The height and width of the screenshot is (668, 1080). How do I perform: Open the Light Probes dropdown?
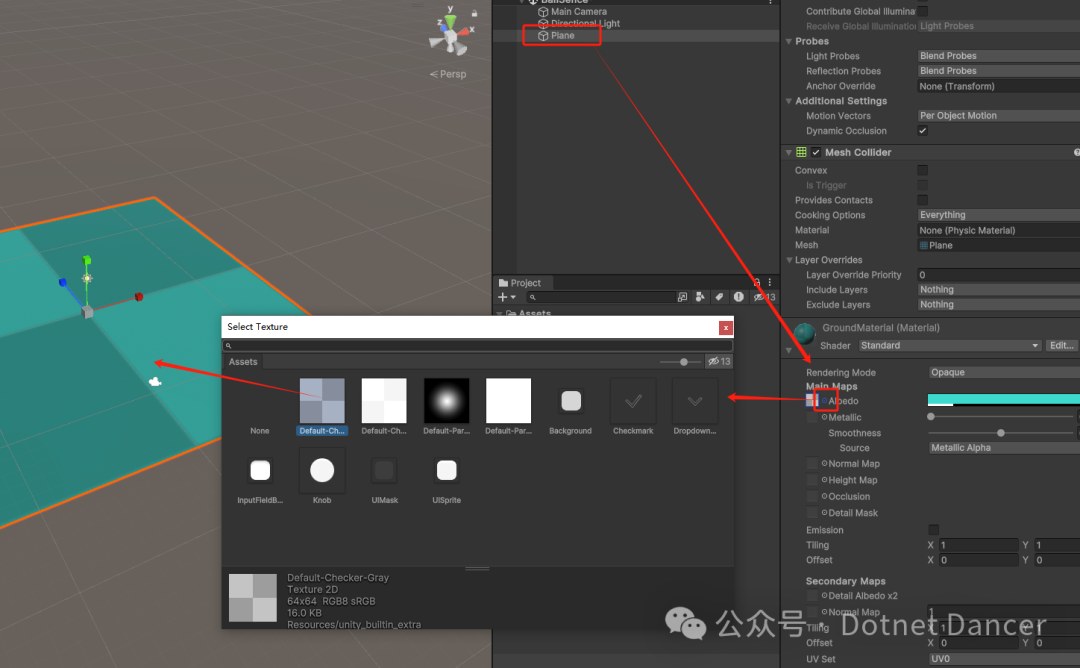pos(999,56)
